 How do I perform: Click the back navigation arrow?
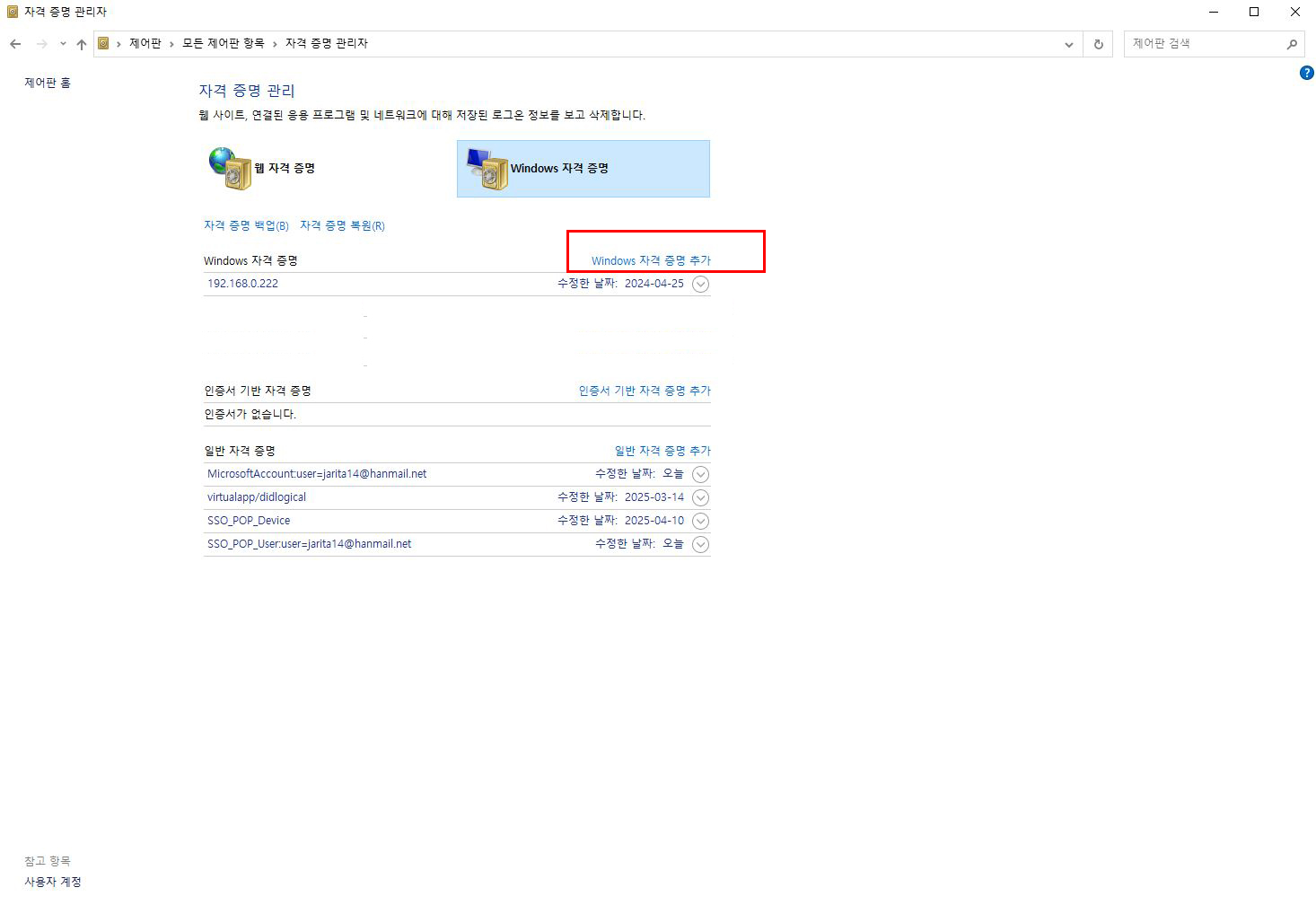15,44
